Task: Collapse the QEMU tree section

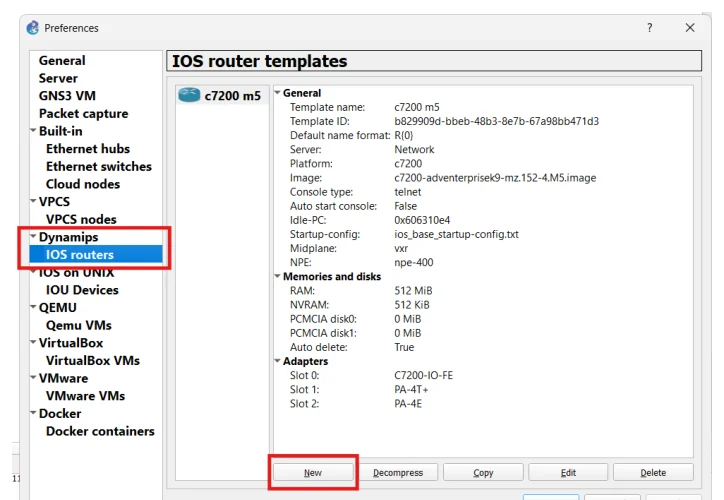Action: (33, 307)
